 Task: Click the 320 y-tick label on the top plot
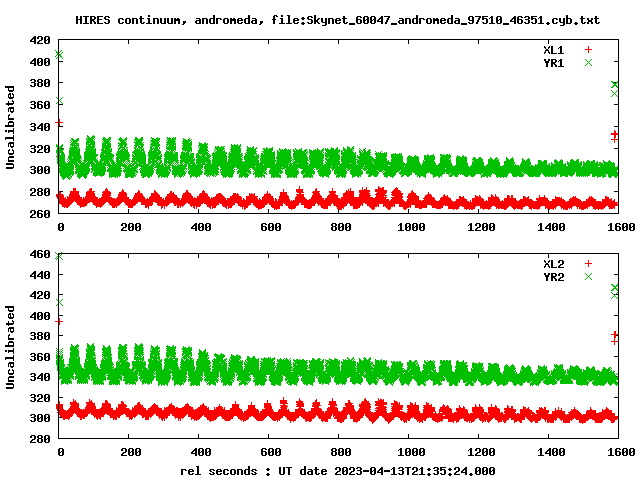point(40,149)
